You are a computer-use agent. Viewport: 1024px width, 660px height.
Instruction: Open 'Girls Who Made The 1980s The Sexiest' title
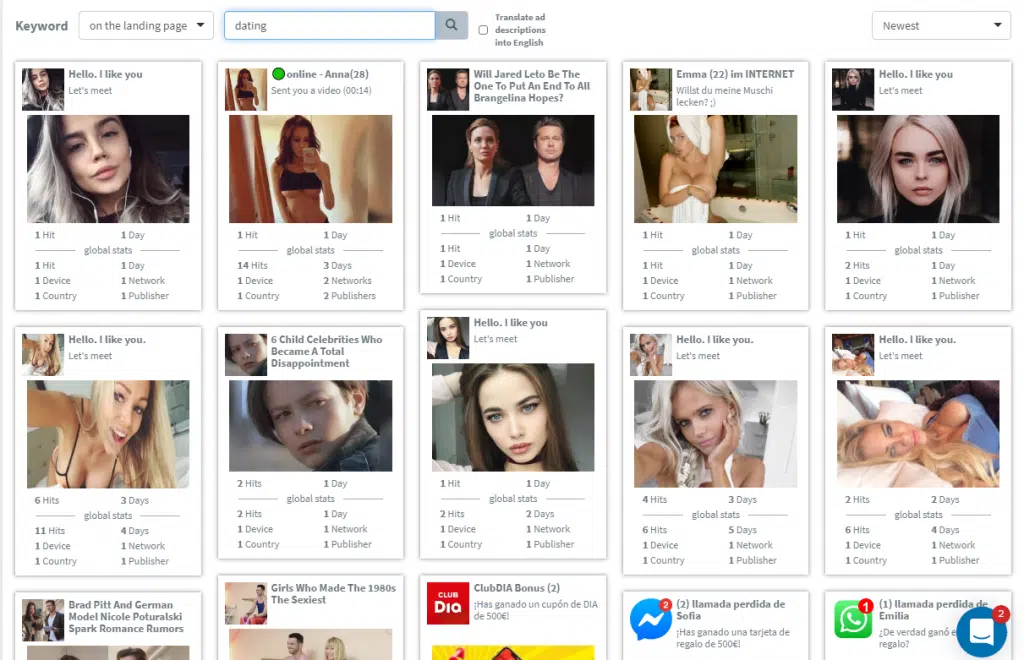[x=333, y=593]
